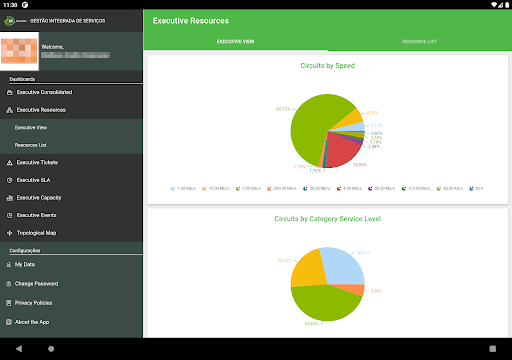The image size is (512, 360).
Task: Select the Executive View tab
Action: pos(235,42)
